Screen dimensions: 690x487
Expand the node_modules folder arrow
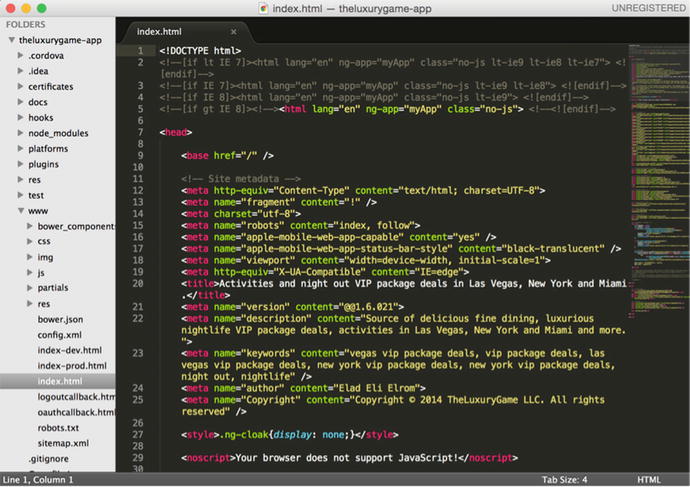[20, 133]
